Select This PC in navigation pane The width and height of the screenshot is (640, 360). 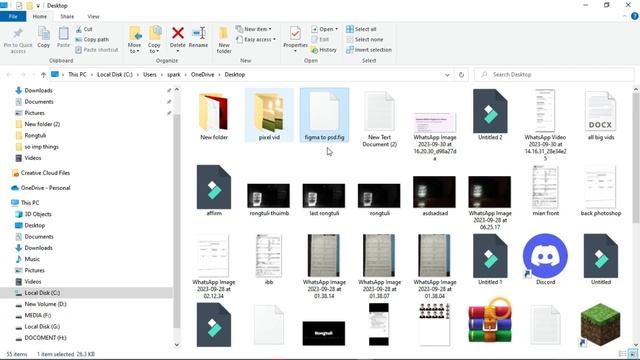(30, 202)
